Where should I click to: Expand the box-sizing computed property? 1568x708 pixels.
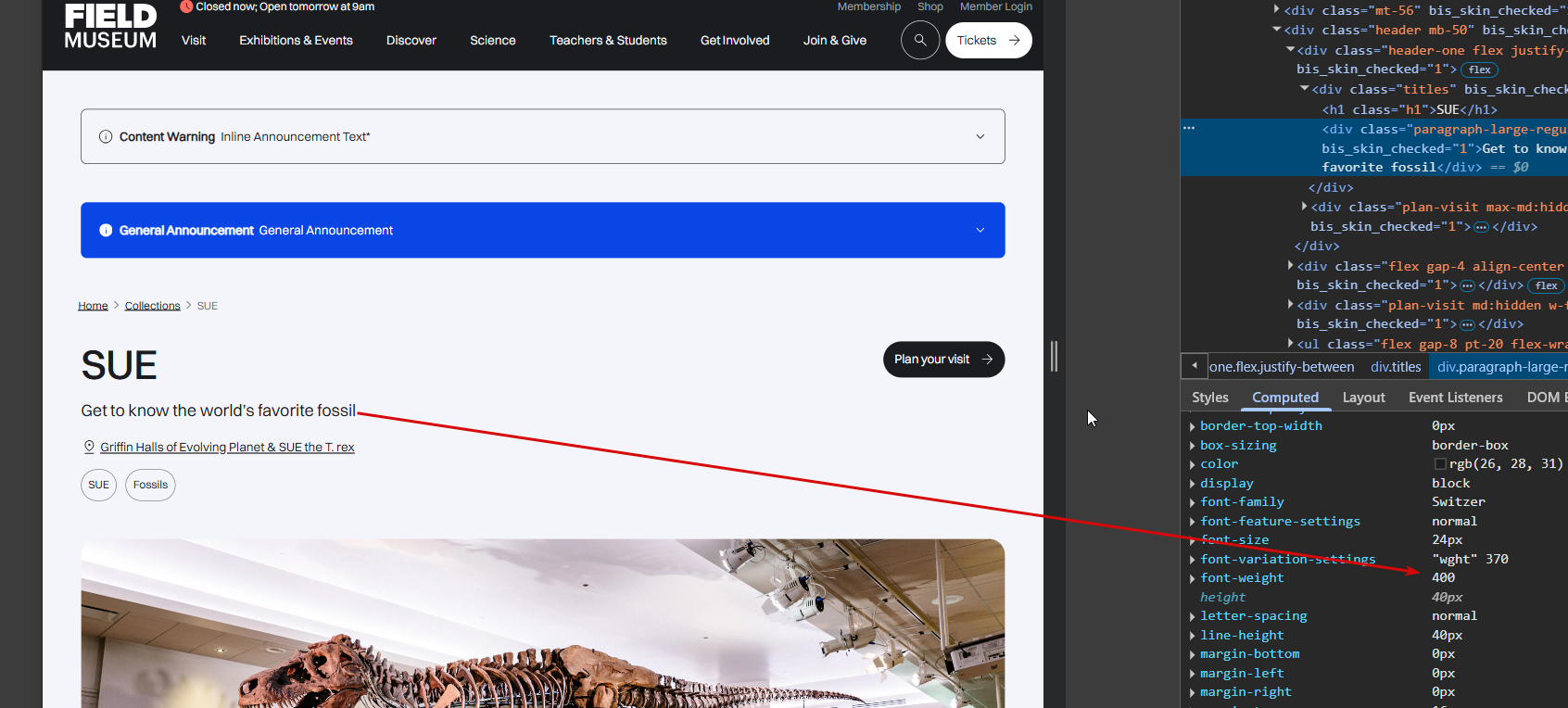[x=1193, y=446]
